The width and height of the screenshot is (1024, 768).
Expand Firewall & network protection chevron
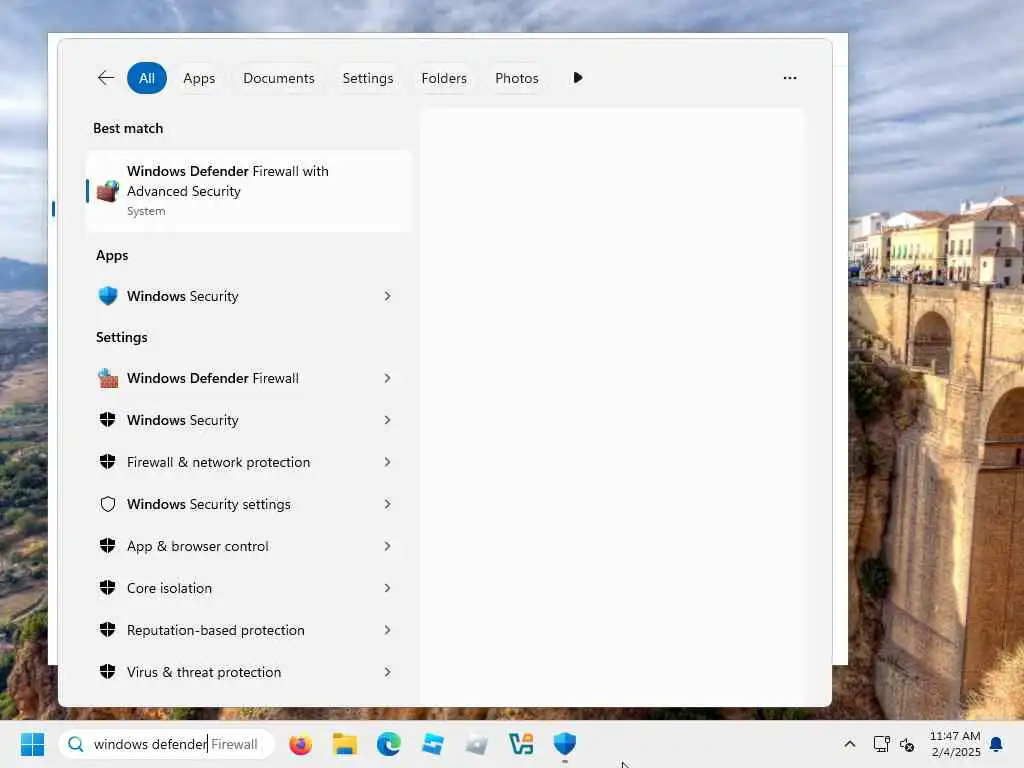pos(387,462)
